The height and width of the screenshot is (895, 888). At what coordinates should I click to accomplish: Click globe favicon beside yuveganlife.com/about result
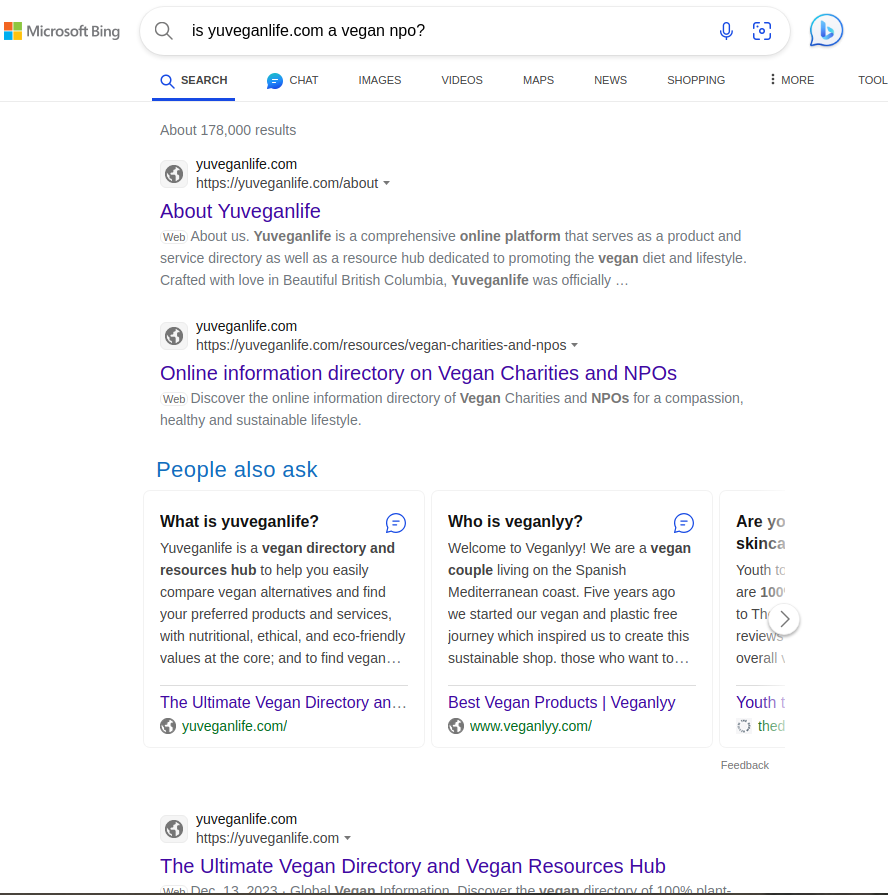coord(174,174)
